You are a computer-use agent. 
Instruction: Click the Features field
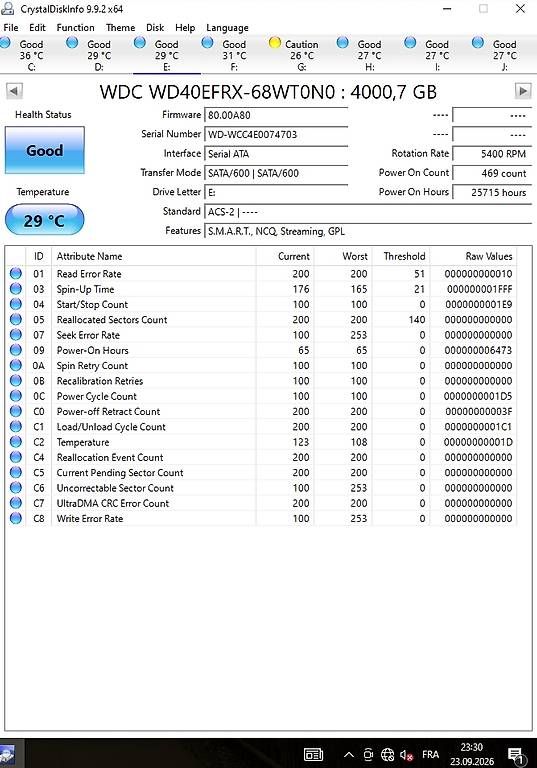point(368,231)
